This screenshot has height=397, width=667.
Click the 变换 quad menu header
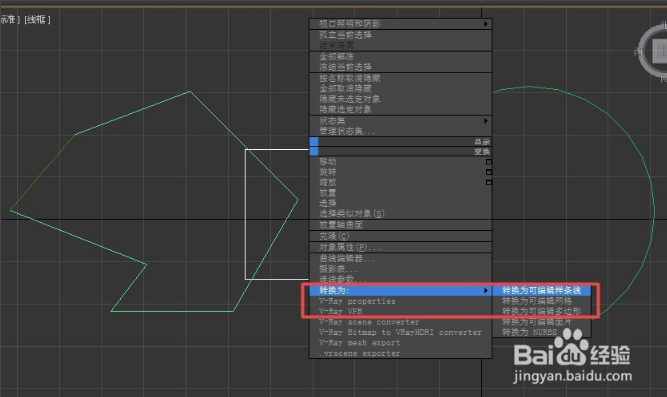tap(400, 151)
